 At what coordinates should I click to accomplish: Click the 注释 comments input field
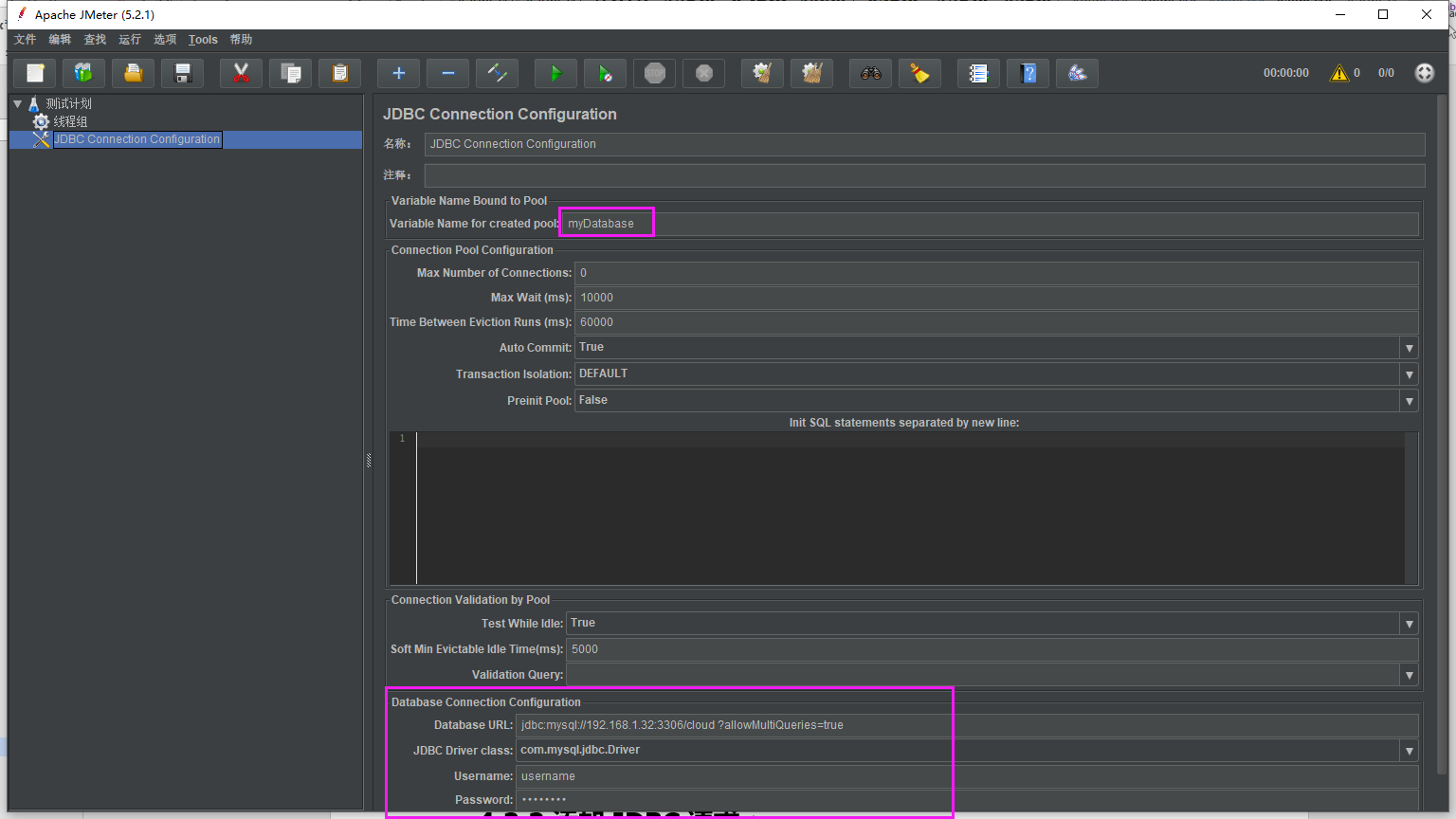click(924, 175)
